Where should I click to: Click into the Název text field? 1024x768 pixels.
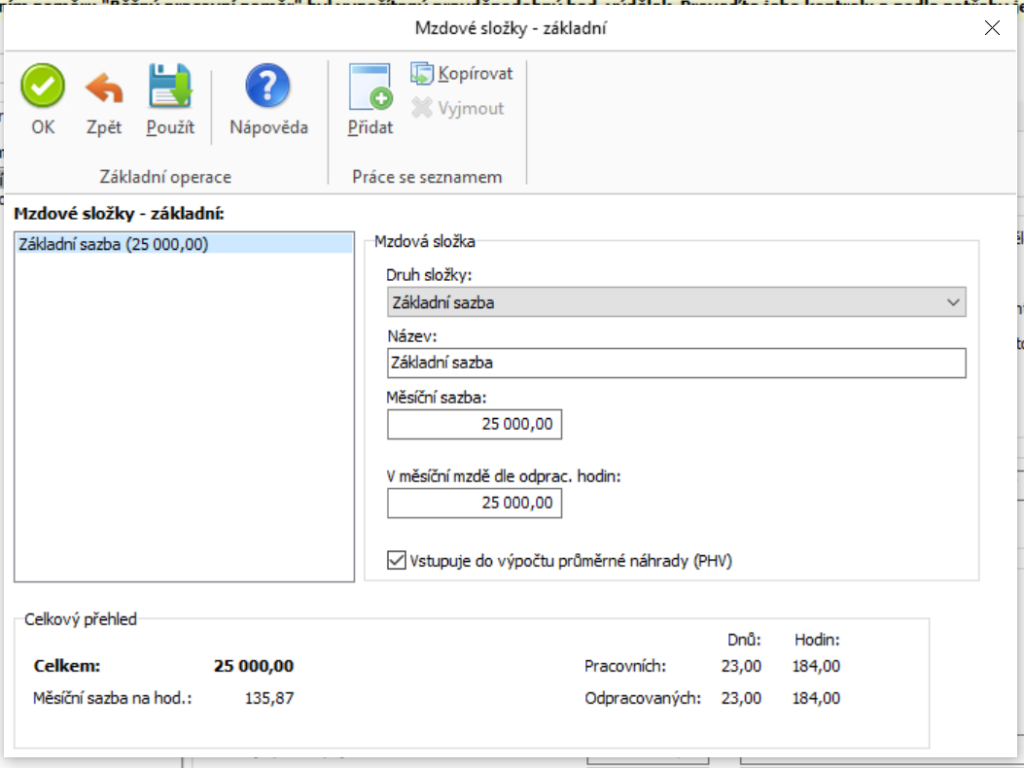[x=676, y=363]
